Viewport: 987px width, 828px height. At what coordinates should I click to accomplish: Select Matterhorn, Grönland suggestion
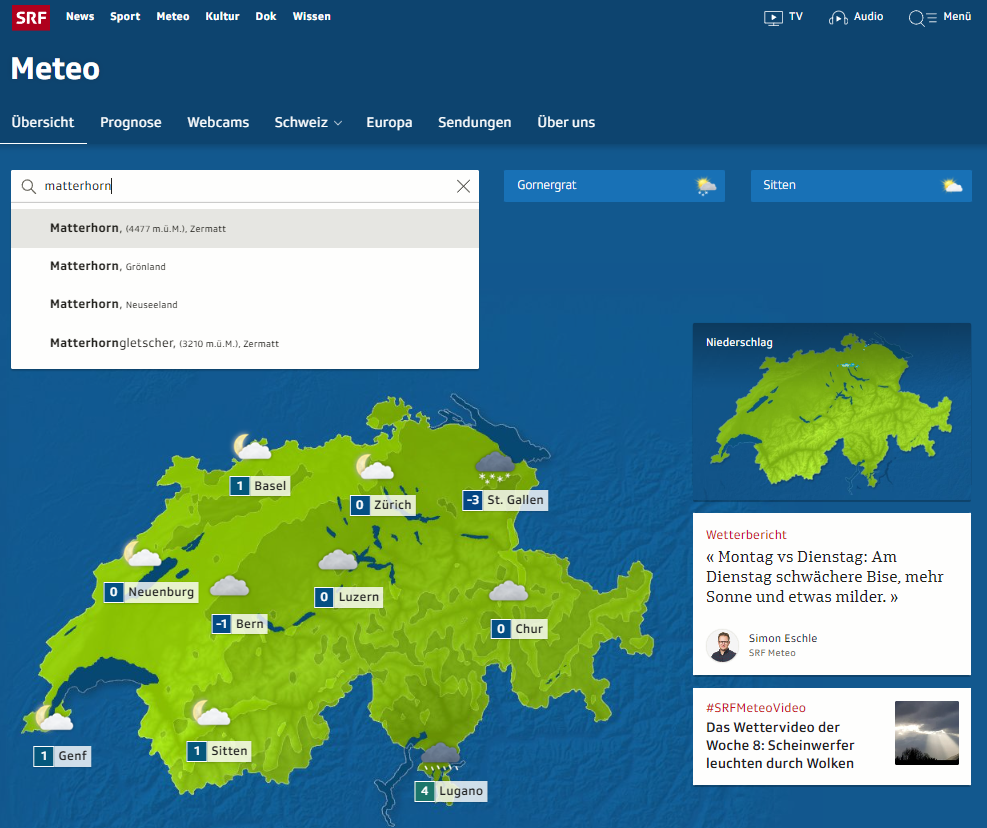245,266
